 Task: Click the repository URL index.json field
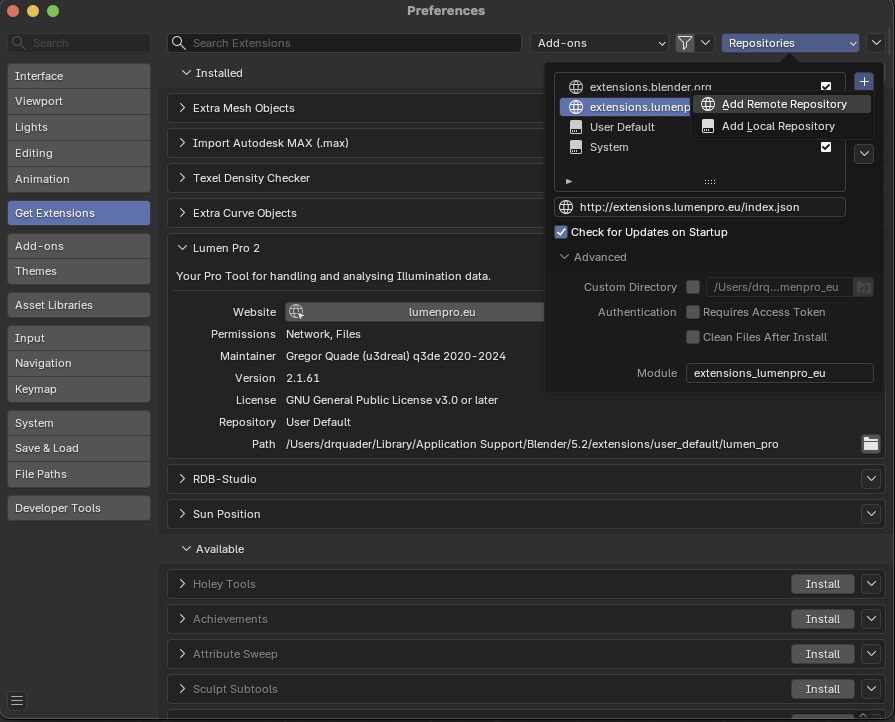tap(700, 207)
